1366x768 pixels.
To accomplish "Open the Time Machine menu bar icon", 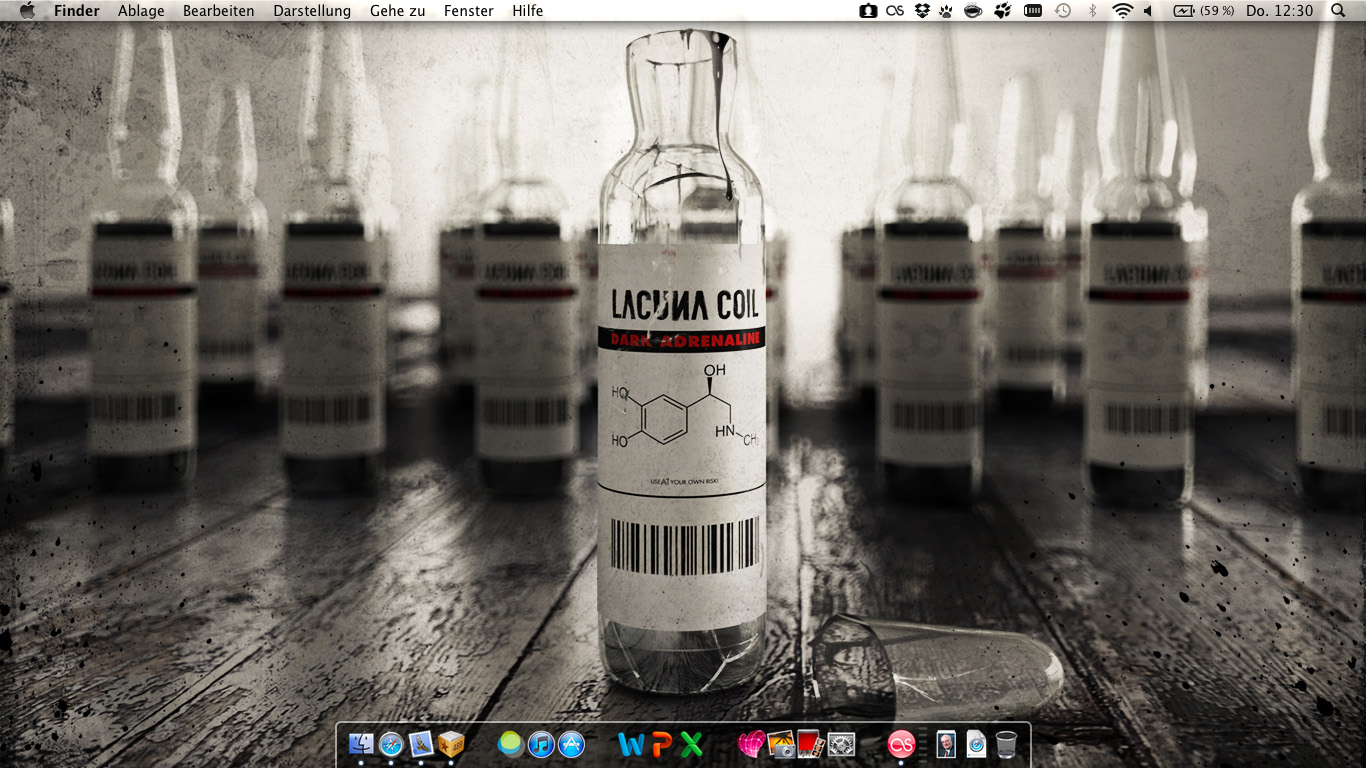I will tap(1063, 11).
